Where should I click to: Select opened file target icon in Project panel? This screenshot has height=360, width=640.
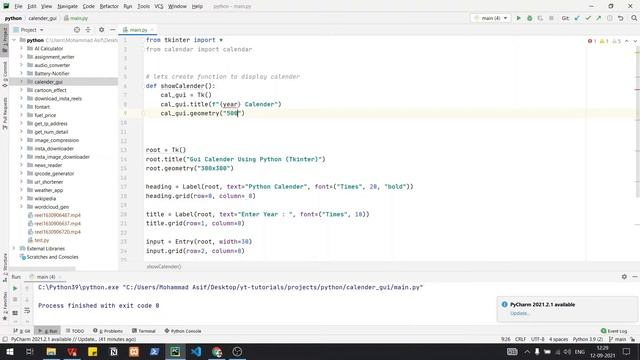point(77,30)
